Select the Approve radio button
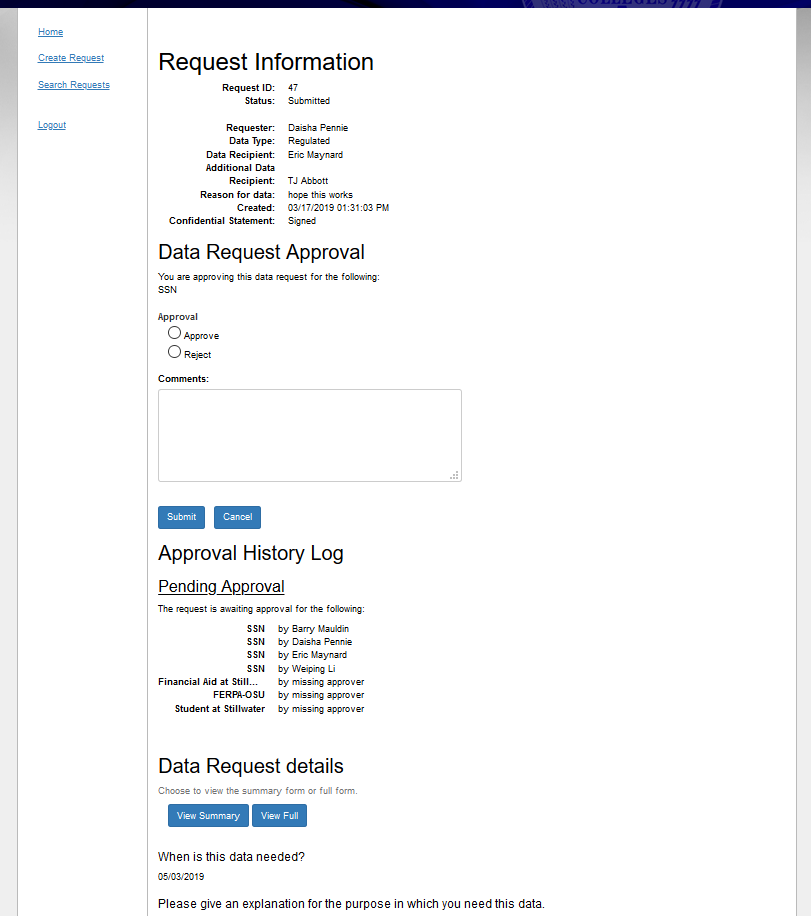Screen dimensions: 811x916 [x=175, y=333]
